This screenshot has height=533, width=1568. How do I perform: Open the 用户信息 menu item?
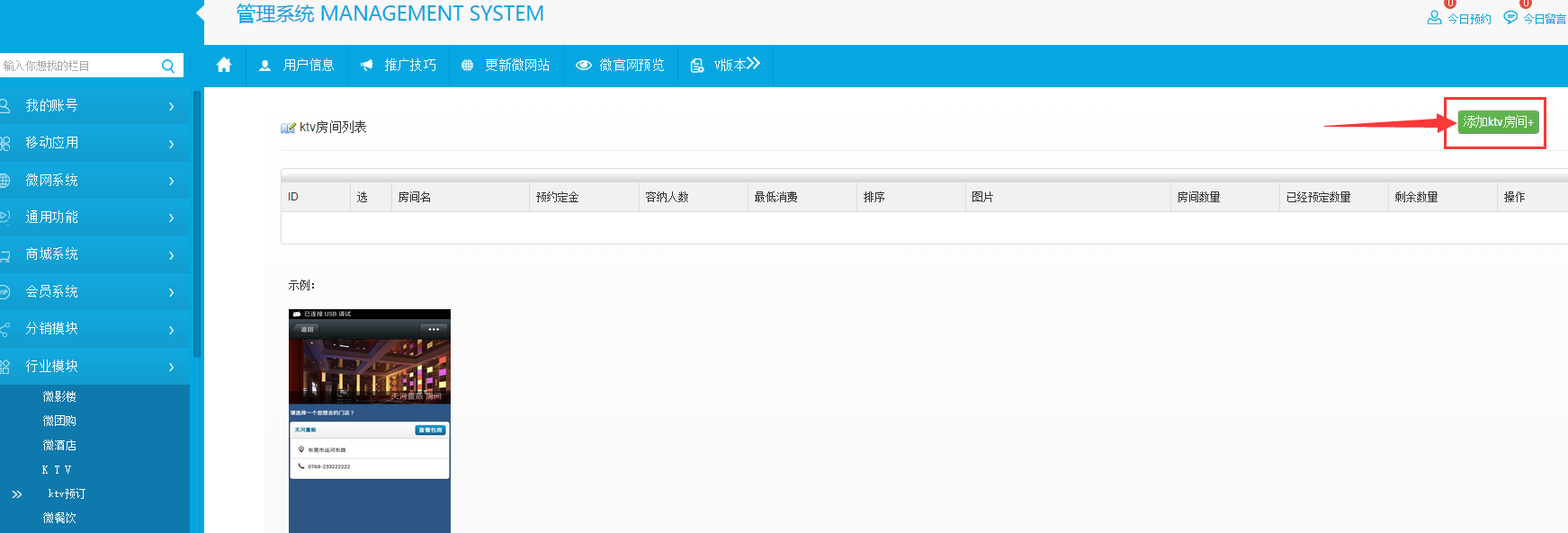pos(297,66)
